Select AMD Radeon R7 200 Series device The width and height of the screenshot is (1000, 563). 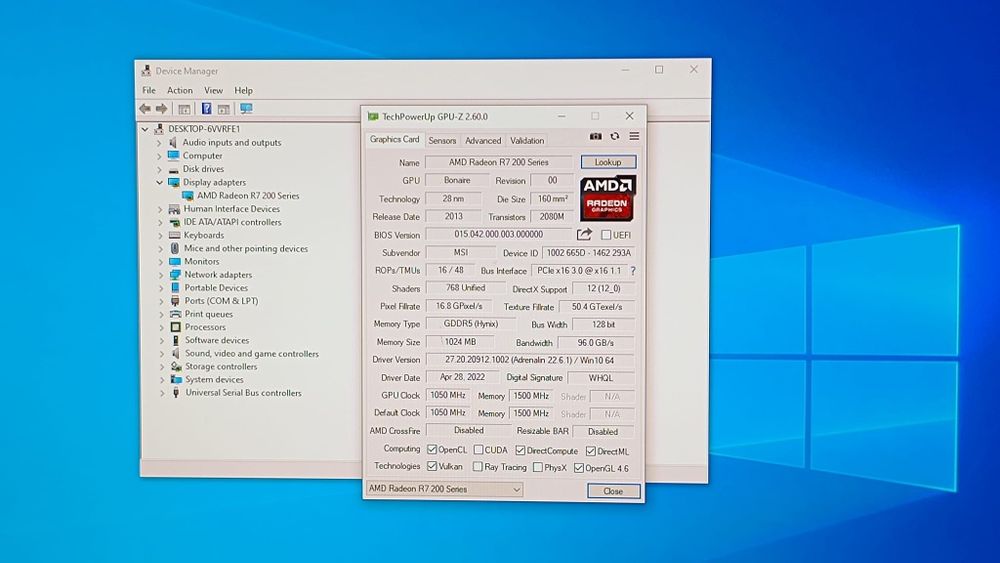click(x=247, y=196)
